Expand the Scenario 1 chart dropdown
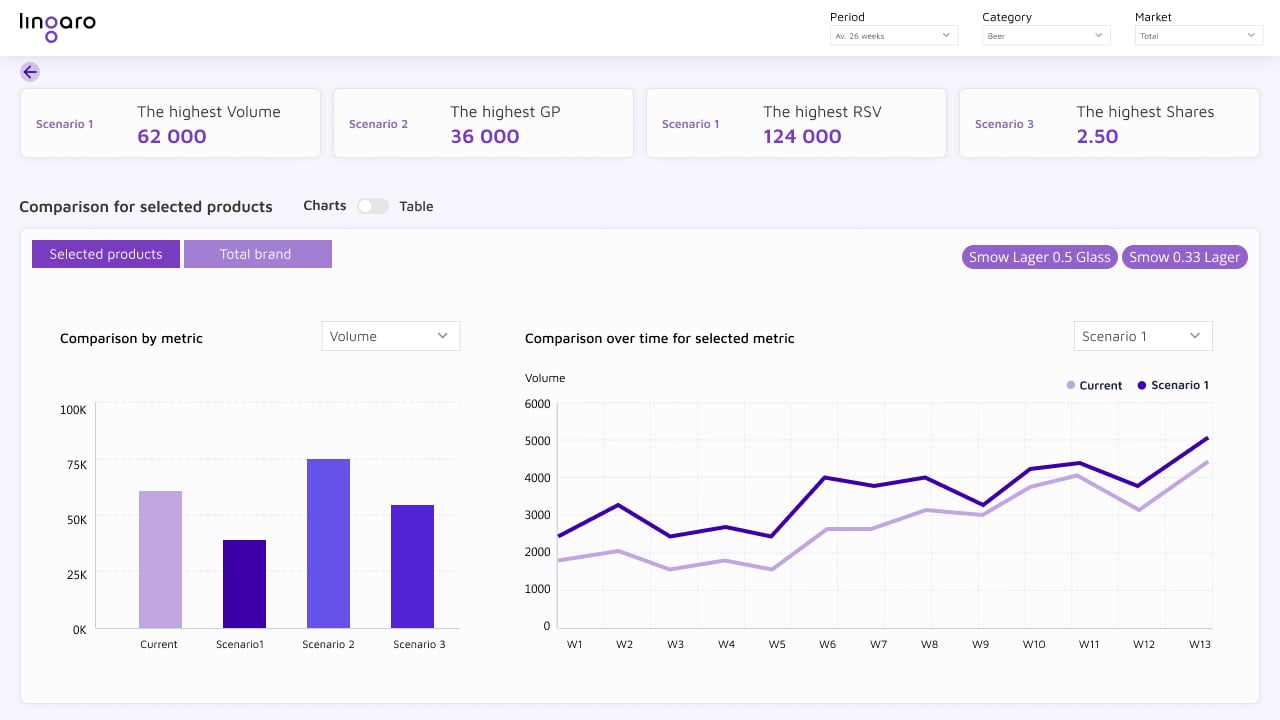This screenshot has height=720, width=1280. click(x=1142, y=336)
